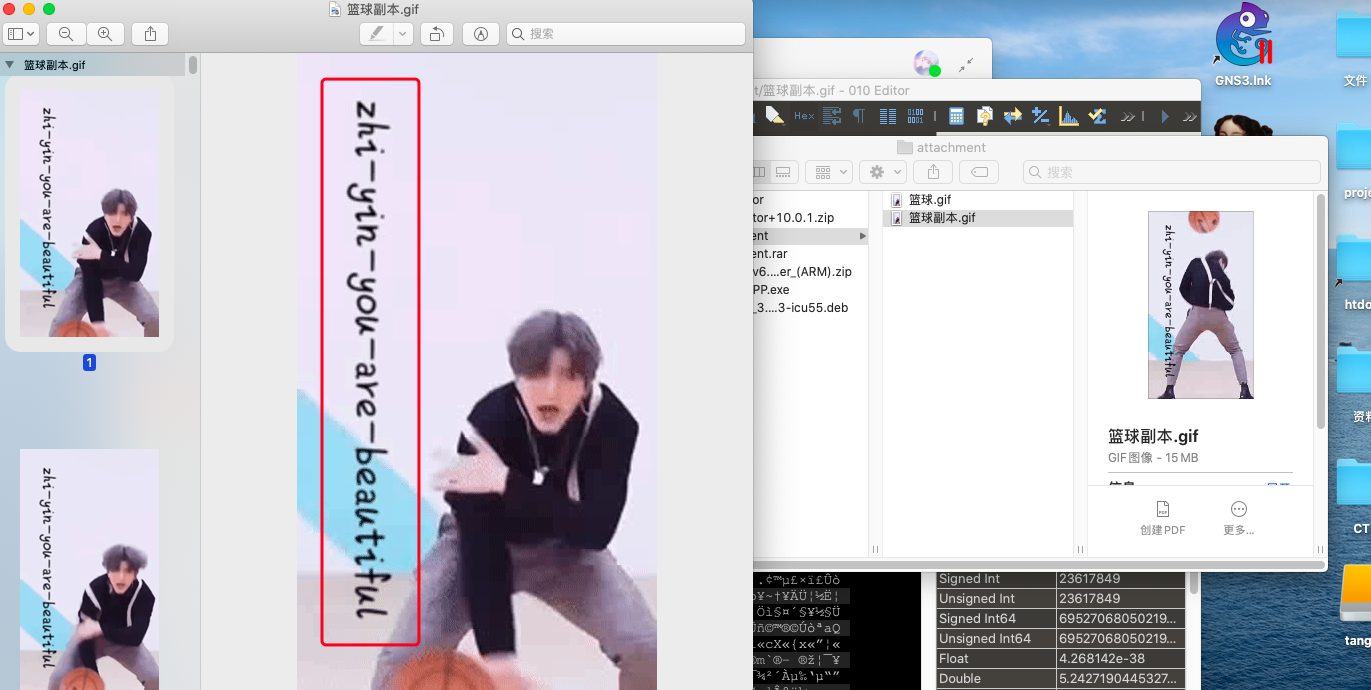
Task: Switch Finder to column view
Action: [x=761, y=172]
